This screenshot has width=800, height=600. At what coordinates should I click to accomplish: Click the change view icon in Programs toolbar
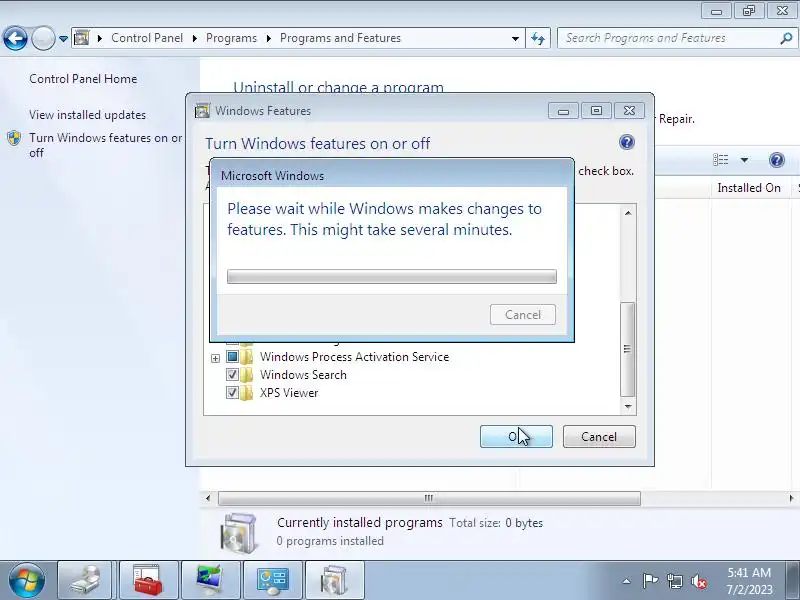720,160
